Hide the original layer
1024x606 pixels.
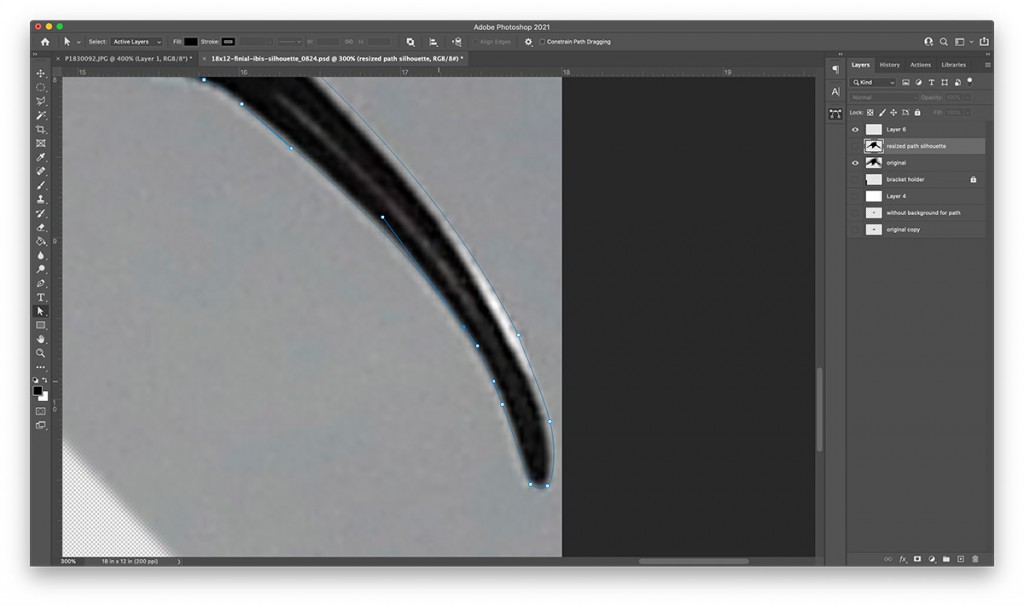[x=855, y=162]
